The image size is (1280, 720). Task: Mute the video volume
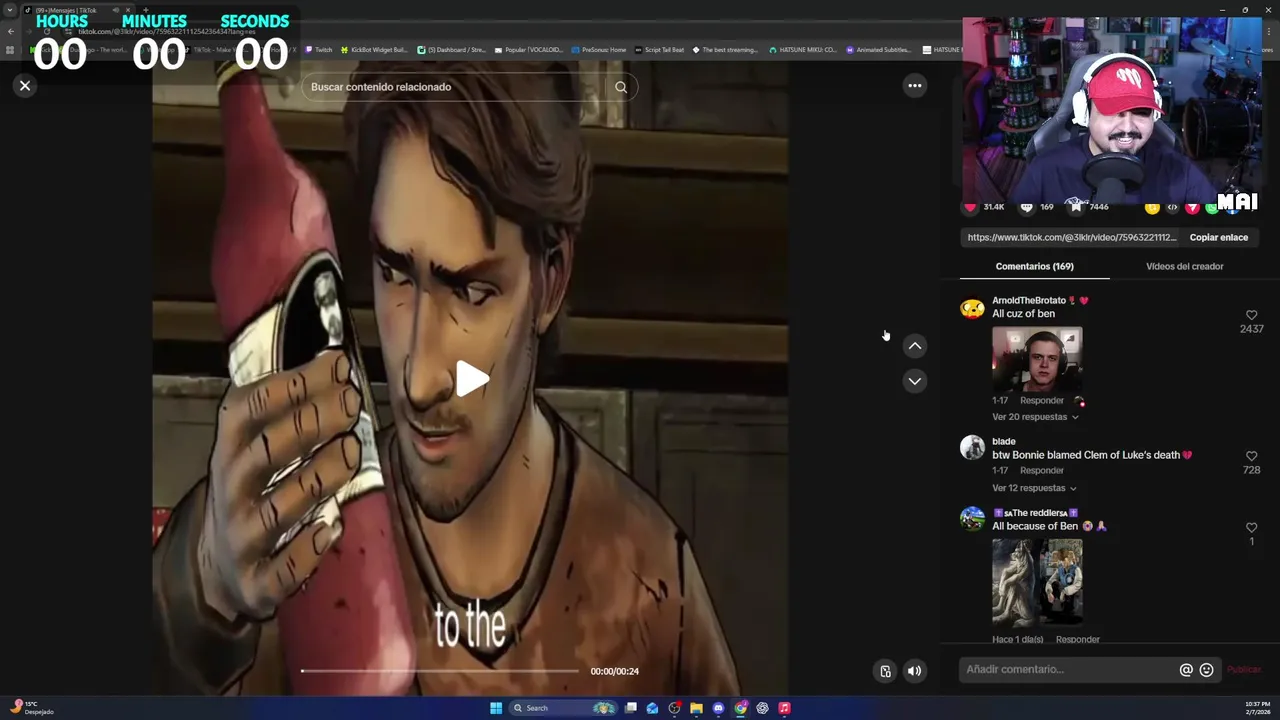click(x=914, y=671)
